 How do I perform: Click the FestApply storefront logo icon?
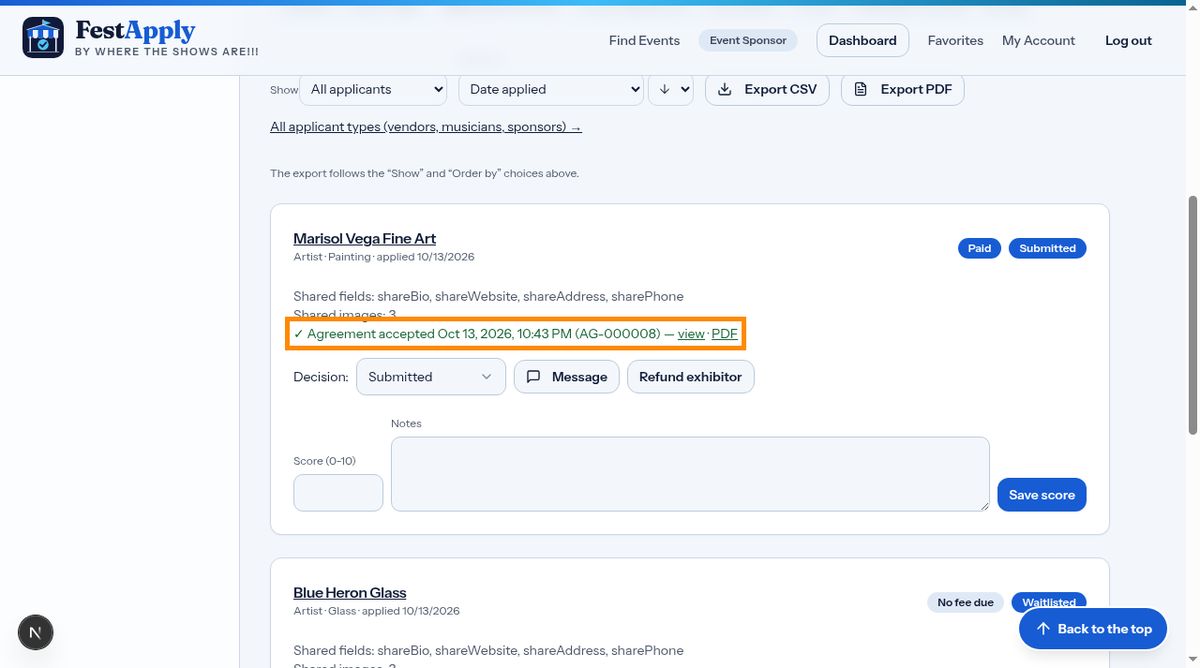pyautogui.click(x=43, y=37)
